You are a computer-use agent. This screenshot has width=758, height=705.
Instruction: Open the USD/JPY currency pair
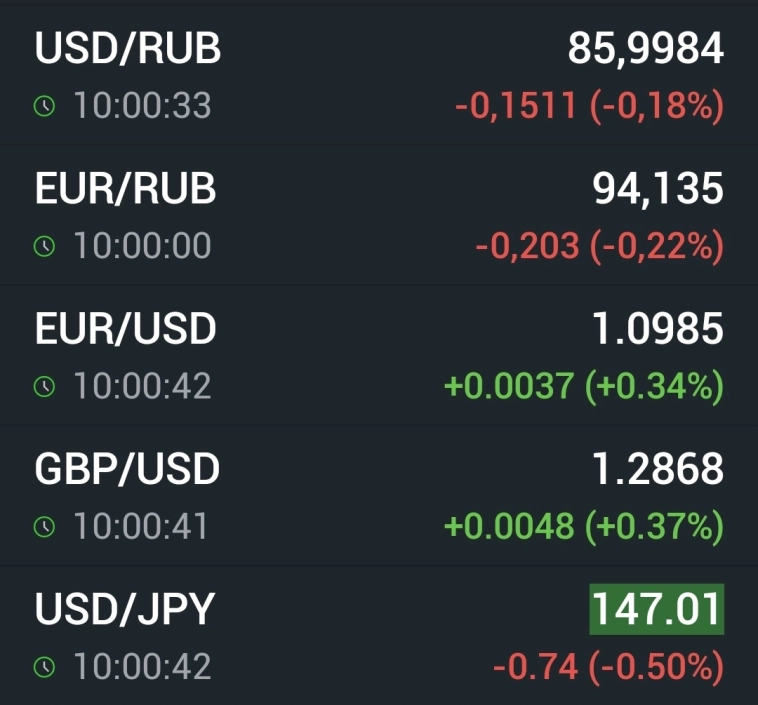(125, 609)
